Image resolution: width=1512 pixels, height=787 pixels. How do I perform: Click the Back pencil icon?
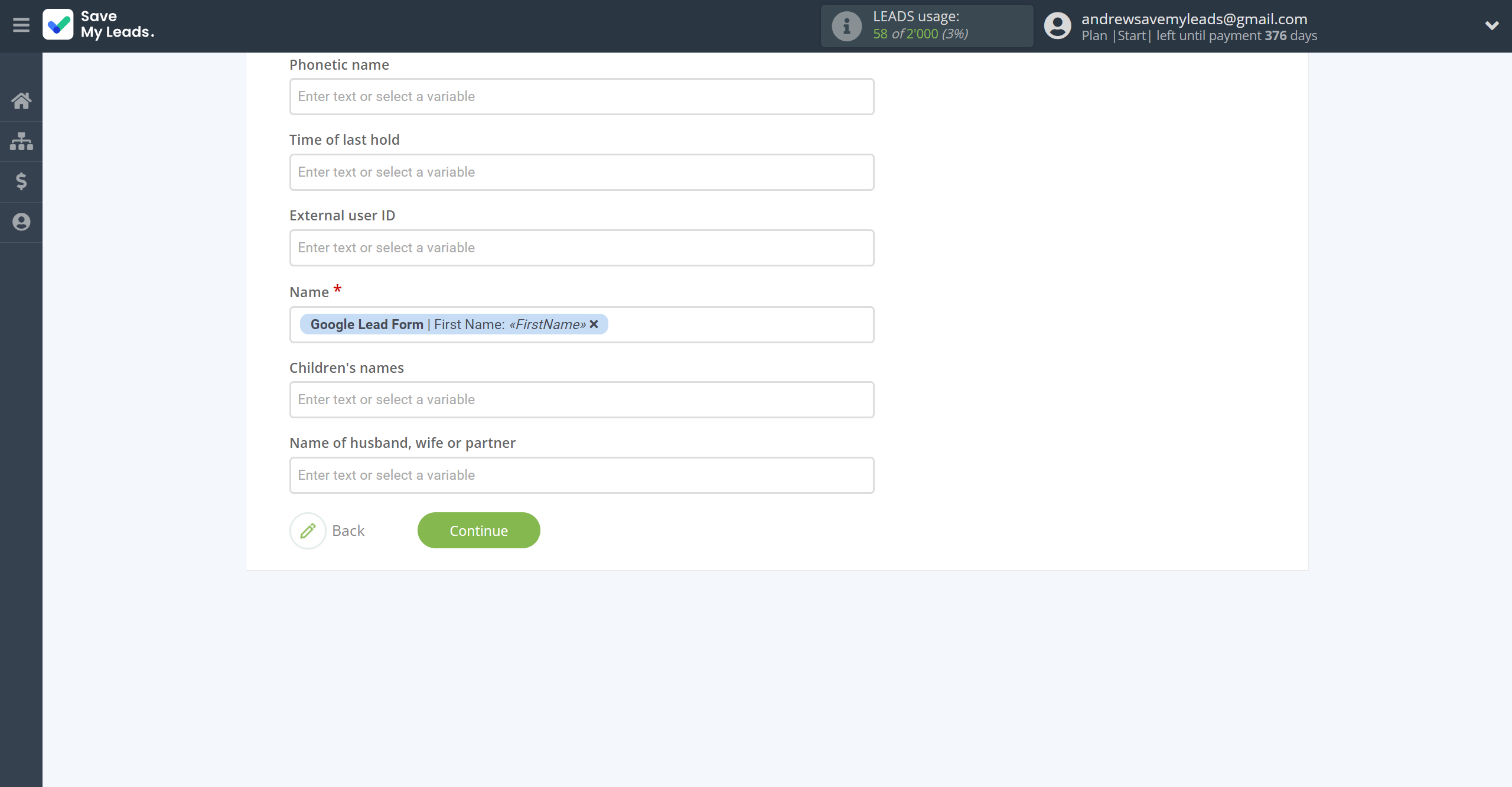[308, 531]
